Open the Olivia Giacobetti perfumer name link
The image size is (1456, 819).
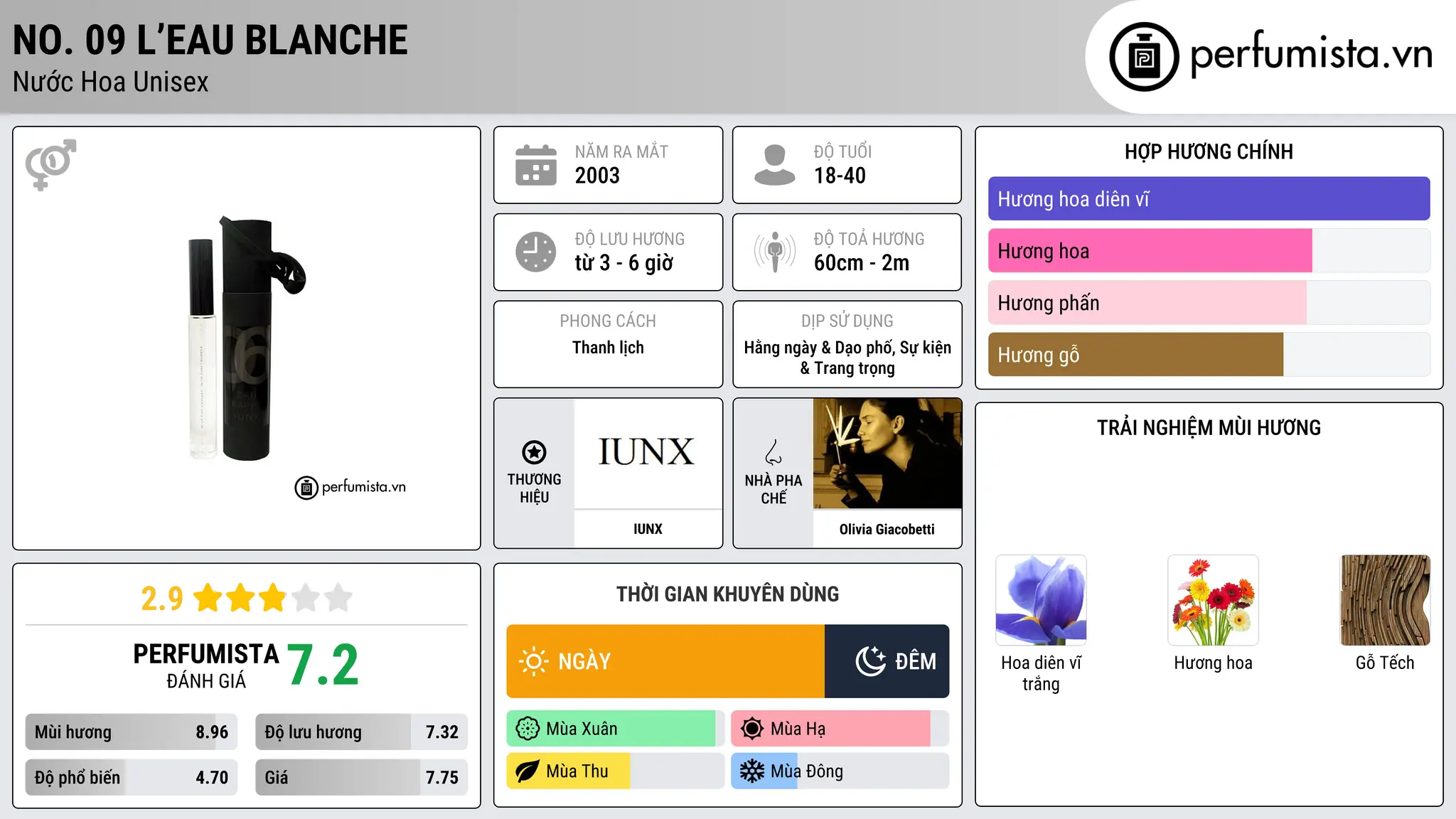[x=887, y=529]
